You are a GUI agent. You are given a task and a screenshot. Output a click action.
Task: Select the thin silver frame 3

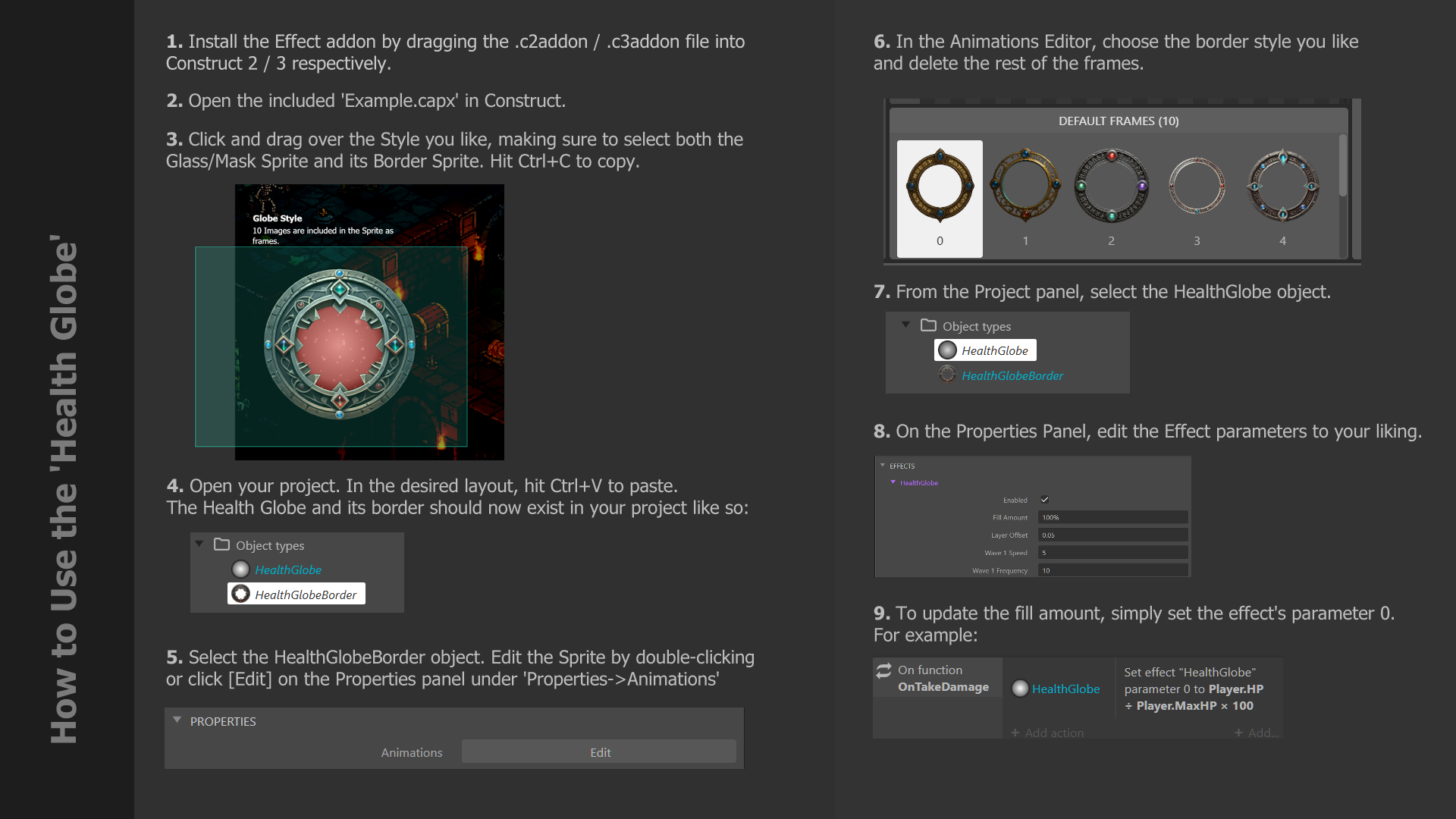click(1197, 185)
